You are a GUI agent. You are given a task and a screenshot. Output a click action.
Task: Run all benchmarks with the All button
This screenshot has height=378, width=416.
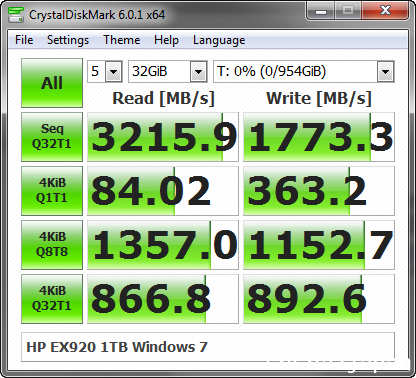52,83
